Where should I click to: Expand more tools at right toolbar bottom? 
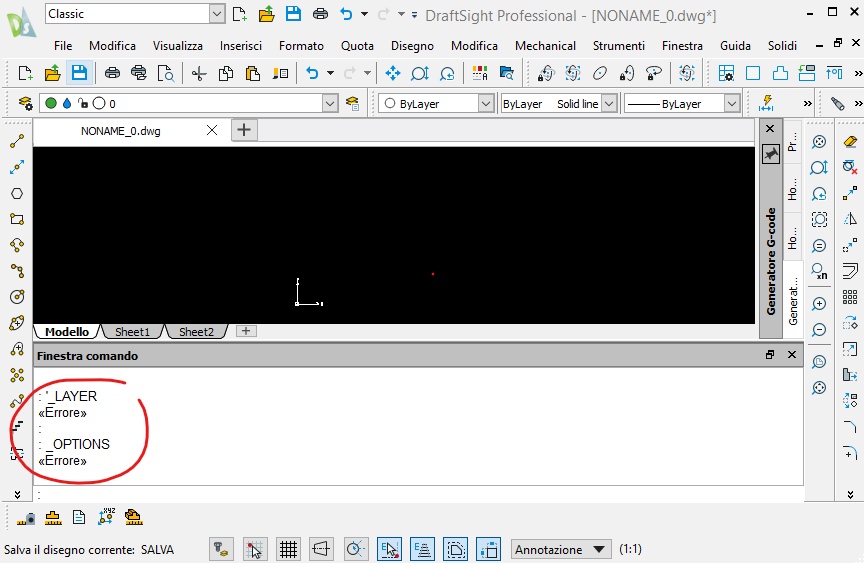pos(850,494)
